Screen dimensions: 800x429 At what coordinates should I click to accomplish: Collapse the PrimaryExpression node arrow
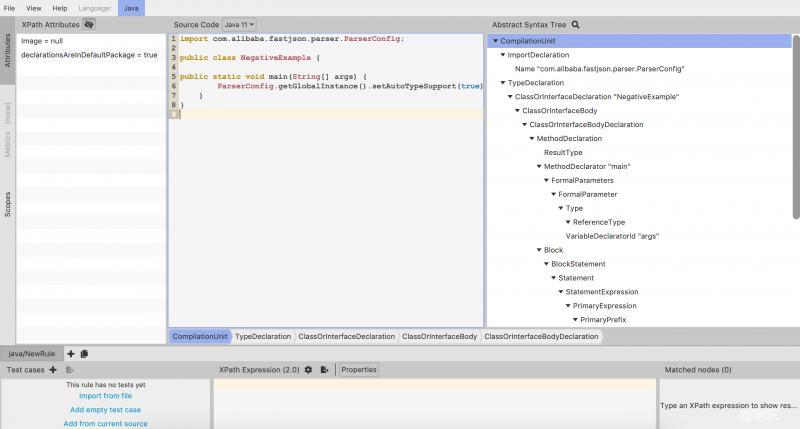568,306
